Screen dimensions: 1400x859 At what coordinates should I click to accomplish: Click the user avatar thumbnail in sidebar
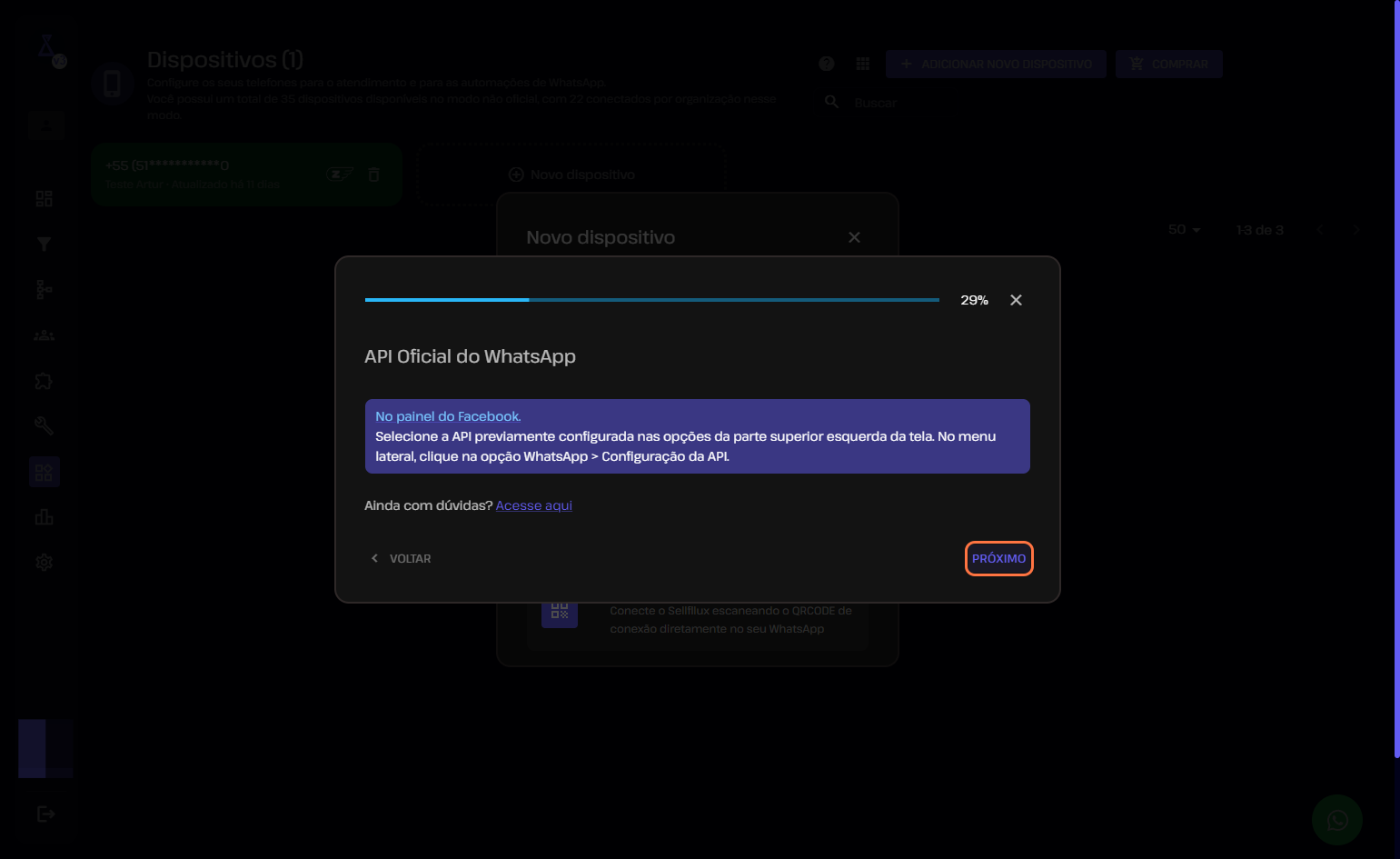45,748
